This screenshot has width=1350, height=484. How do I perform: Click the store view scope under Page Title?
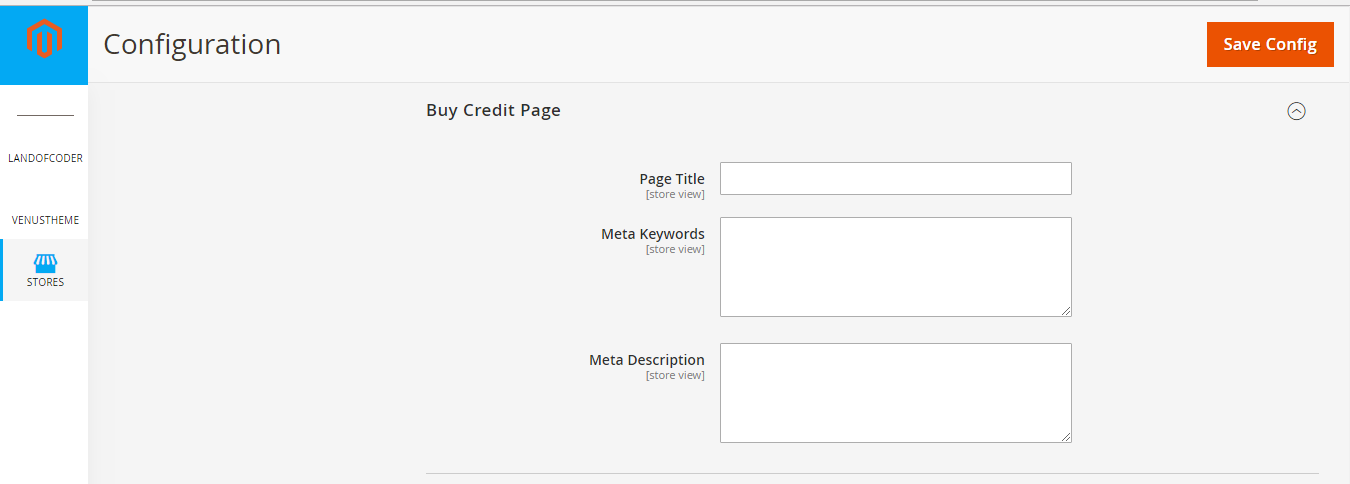pos(675,194)
